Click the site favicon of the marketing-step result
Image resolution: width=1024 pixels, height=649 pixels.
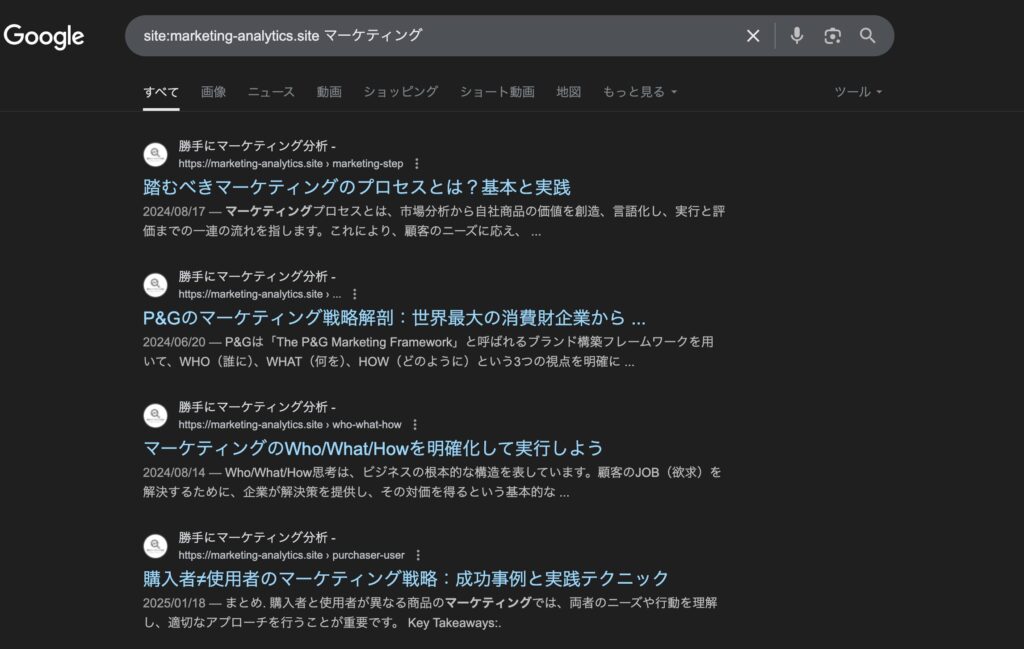155,155
